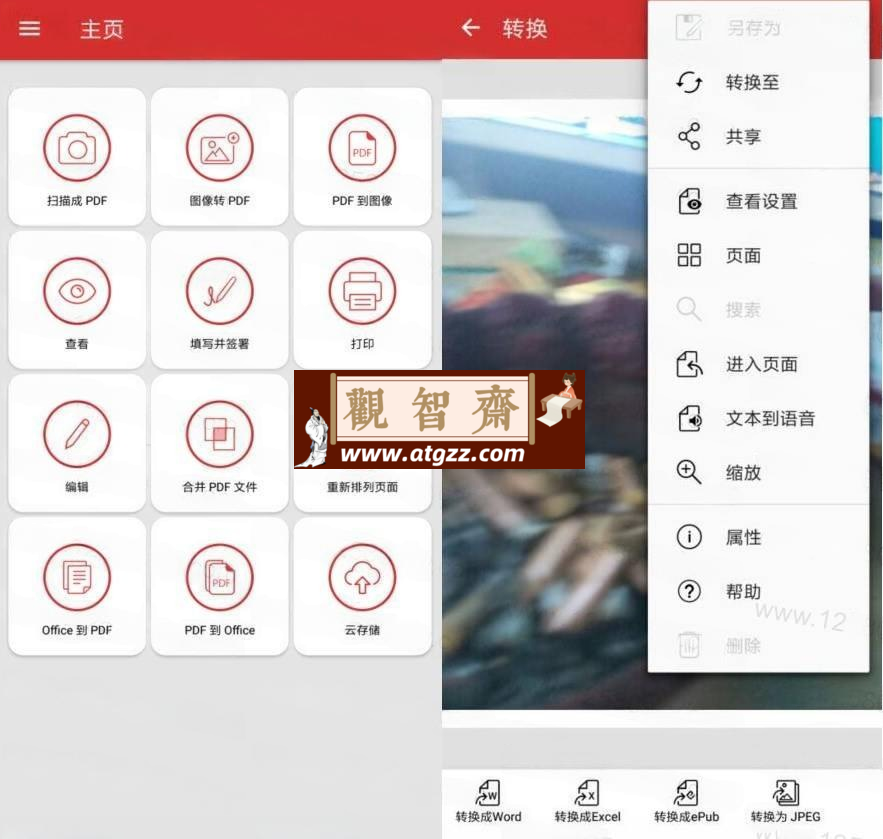This screenshot has width=883, height=839.
Task: Select '文本到语音' (Text to speech) menu entry
Action: pos(759,418)
